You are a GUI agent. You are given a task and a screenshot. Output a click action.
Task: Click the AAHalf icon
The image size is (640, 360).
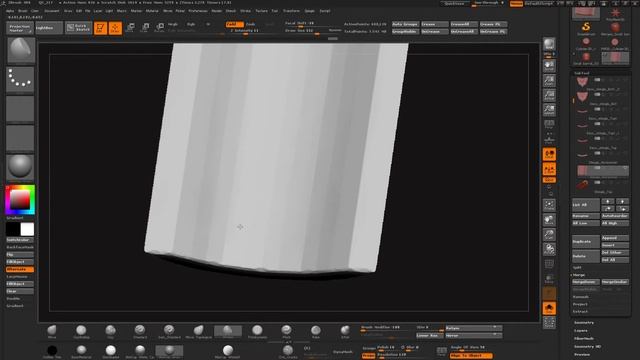click(x=549, y=110)
